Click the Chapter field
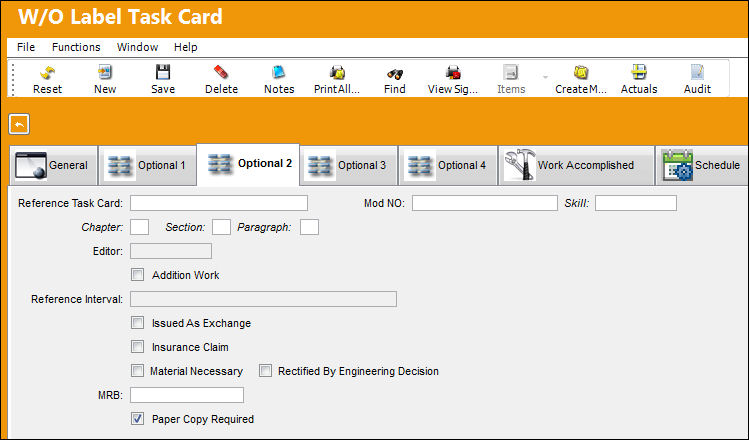 click(x=139, y=227)
